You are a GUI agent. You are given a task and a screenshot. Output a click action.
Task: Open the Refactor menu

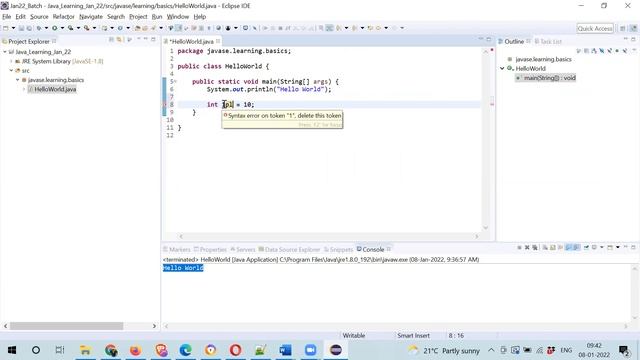(64, 17)
